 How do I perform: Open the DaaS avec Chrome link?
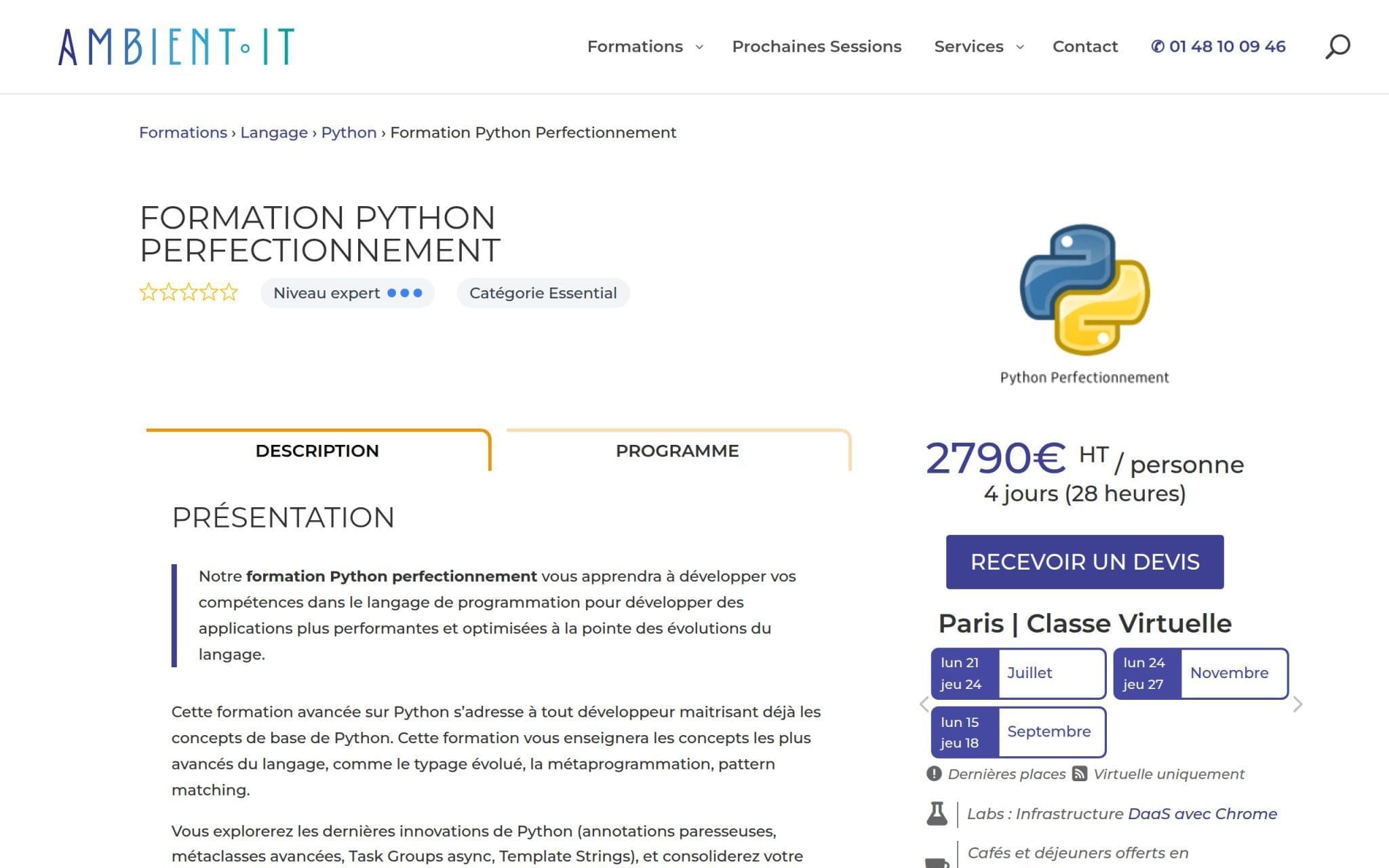click(1202, 814)
